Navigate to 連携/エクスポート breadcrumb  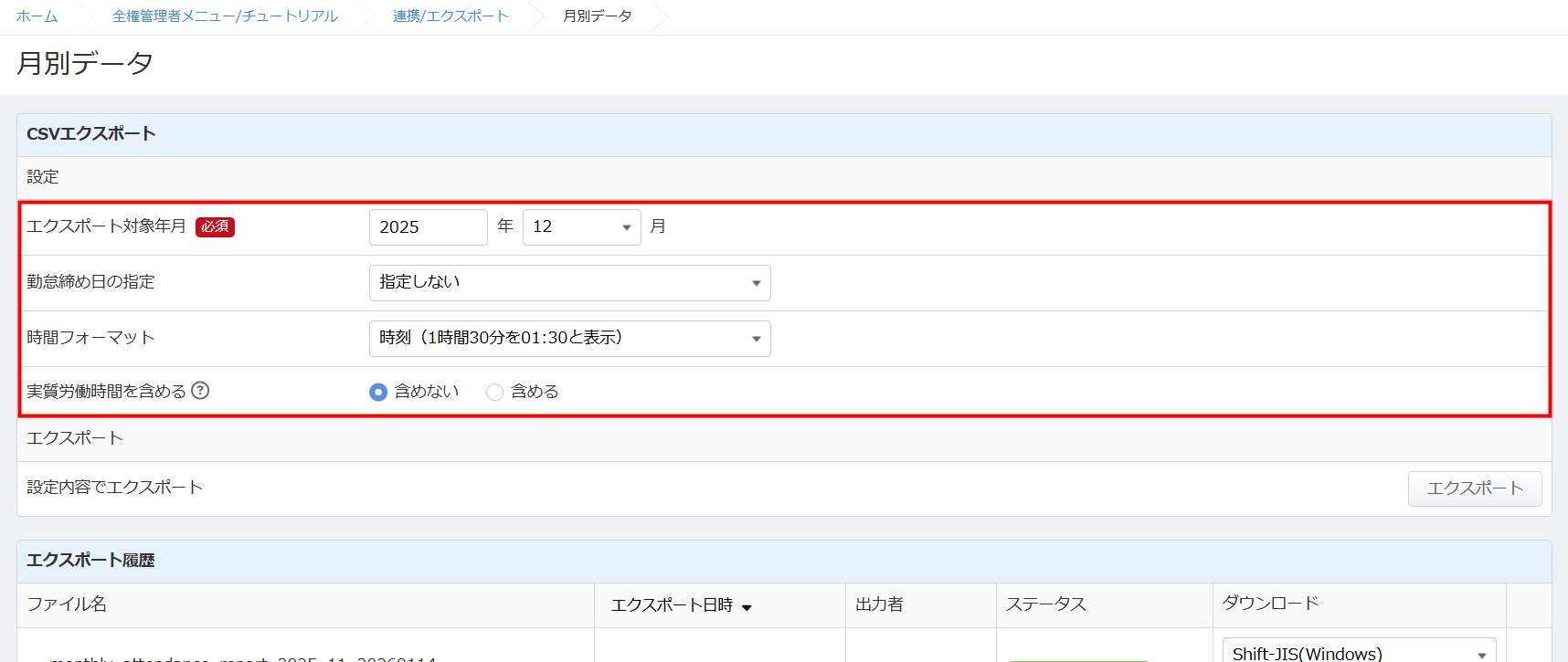[450, 16]
